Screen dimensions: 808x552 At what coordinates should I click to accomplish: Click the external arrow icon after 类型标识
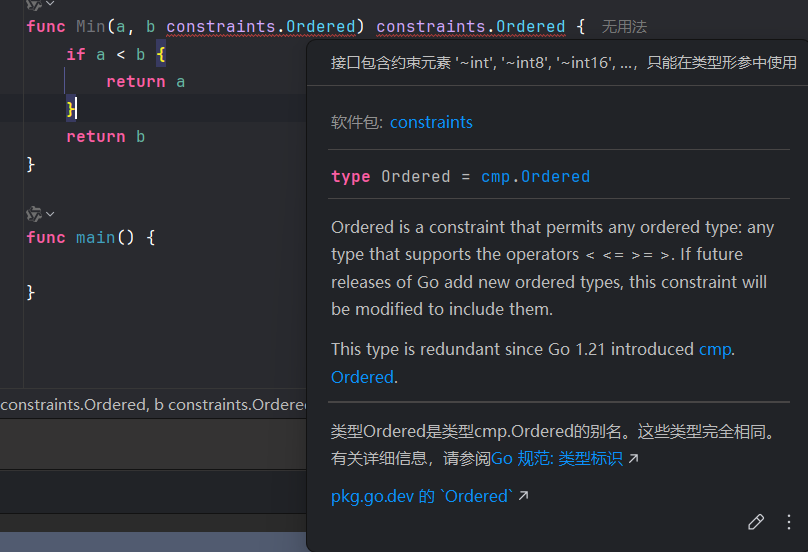tap(633, 459)
